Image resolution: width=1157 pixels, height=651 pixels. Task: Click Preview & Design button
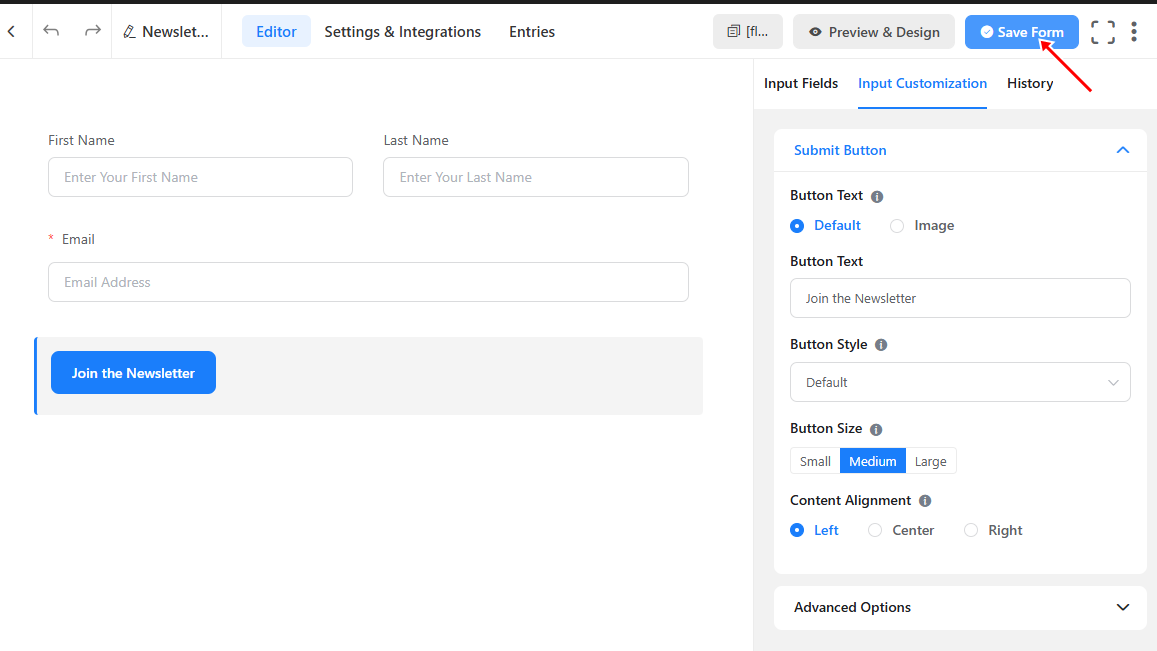point(874,32)
